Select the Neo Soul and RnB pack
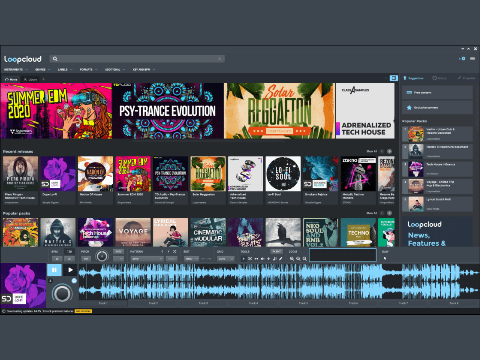Image resolution: width=480 pixels, height=360 pixels. coord(320,232)
